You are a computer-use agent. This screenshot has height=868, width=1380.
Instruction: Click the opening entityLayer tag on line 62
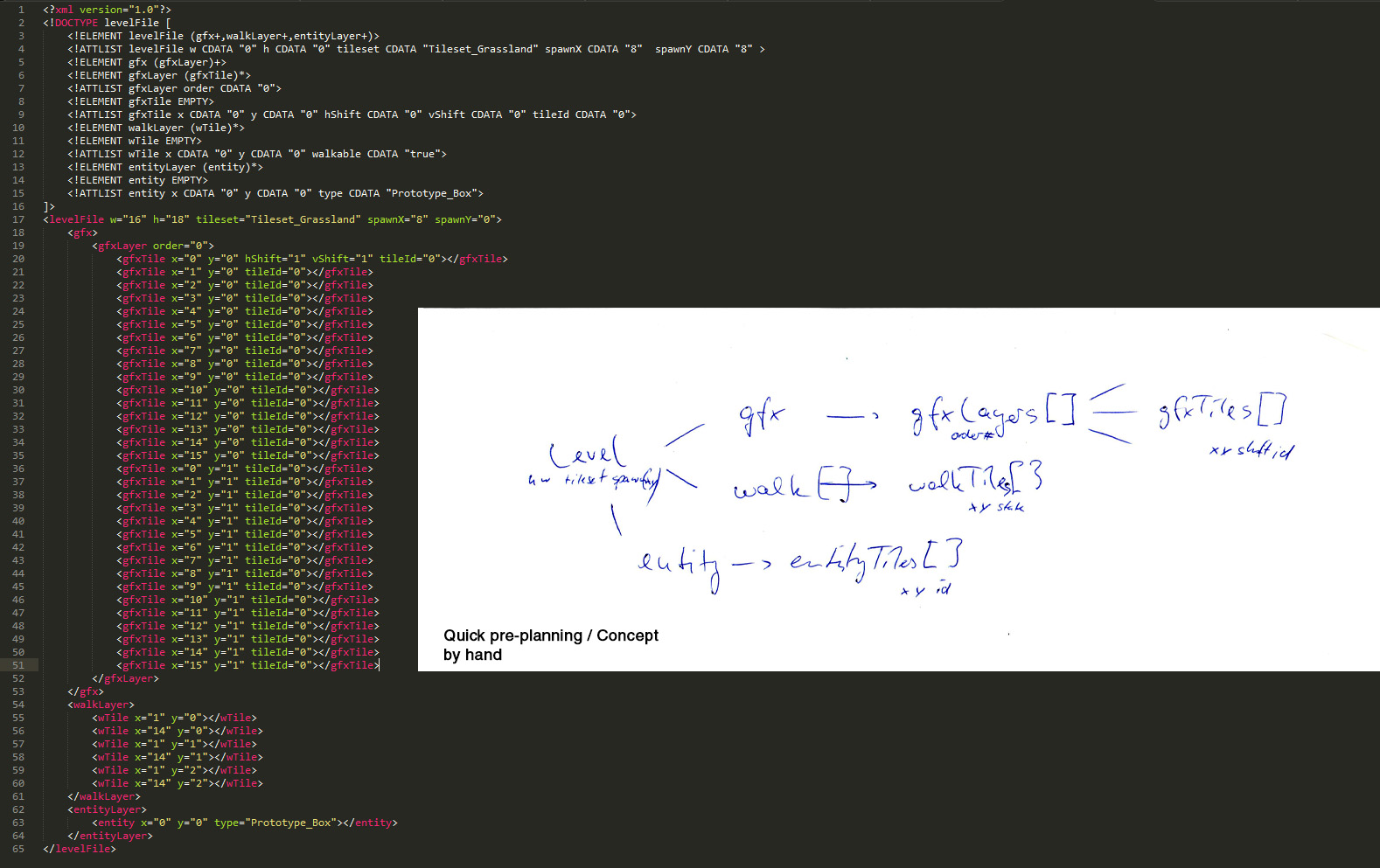point(109,809)
